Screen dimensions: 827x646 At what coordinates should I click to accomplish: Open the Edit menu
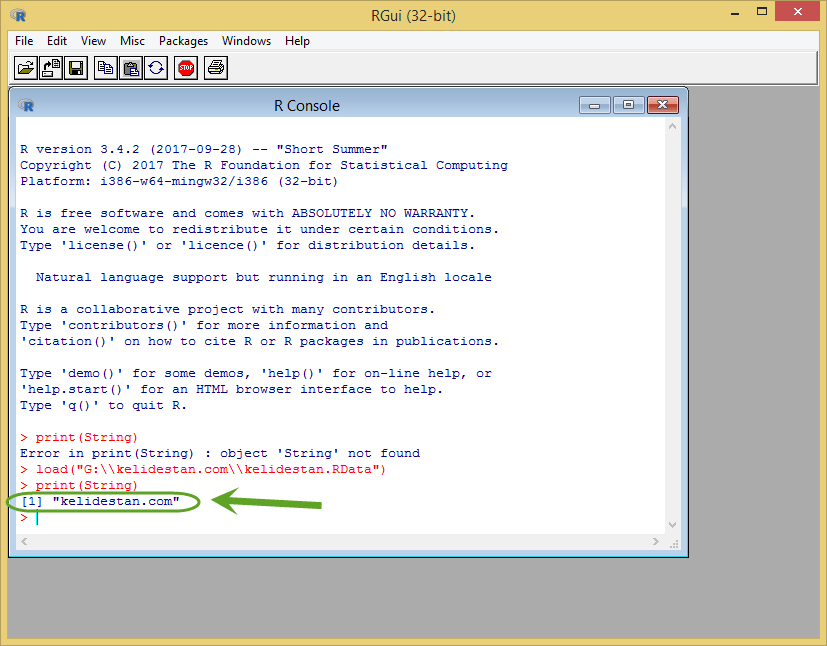point(56,41)
